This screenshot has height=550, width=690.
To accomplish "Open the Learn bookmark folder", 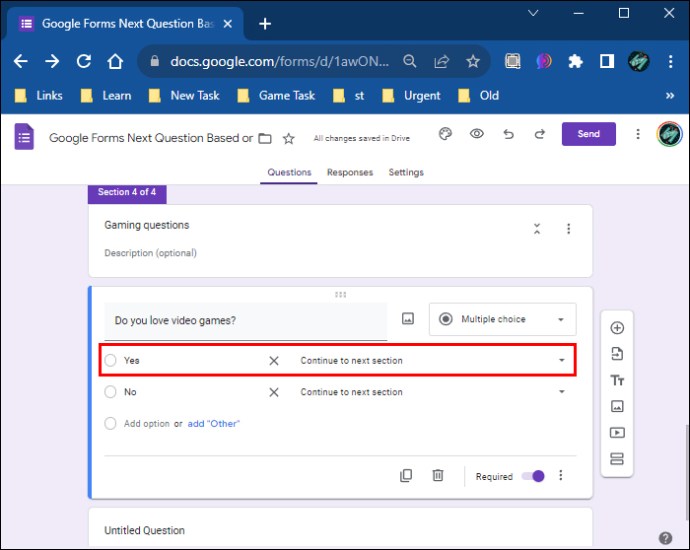I will coord(106,95).
